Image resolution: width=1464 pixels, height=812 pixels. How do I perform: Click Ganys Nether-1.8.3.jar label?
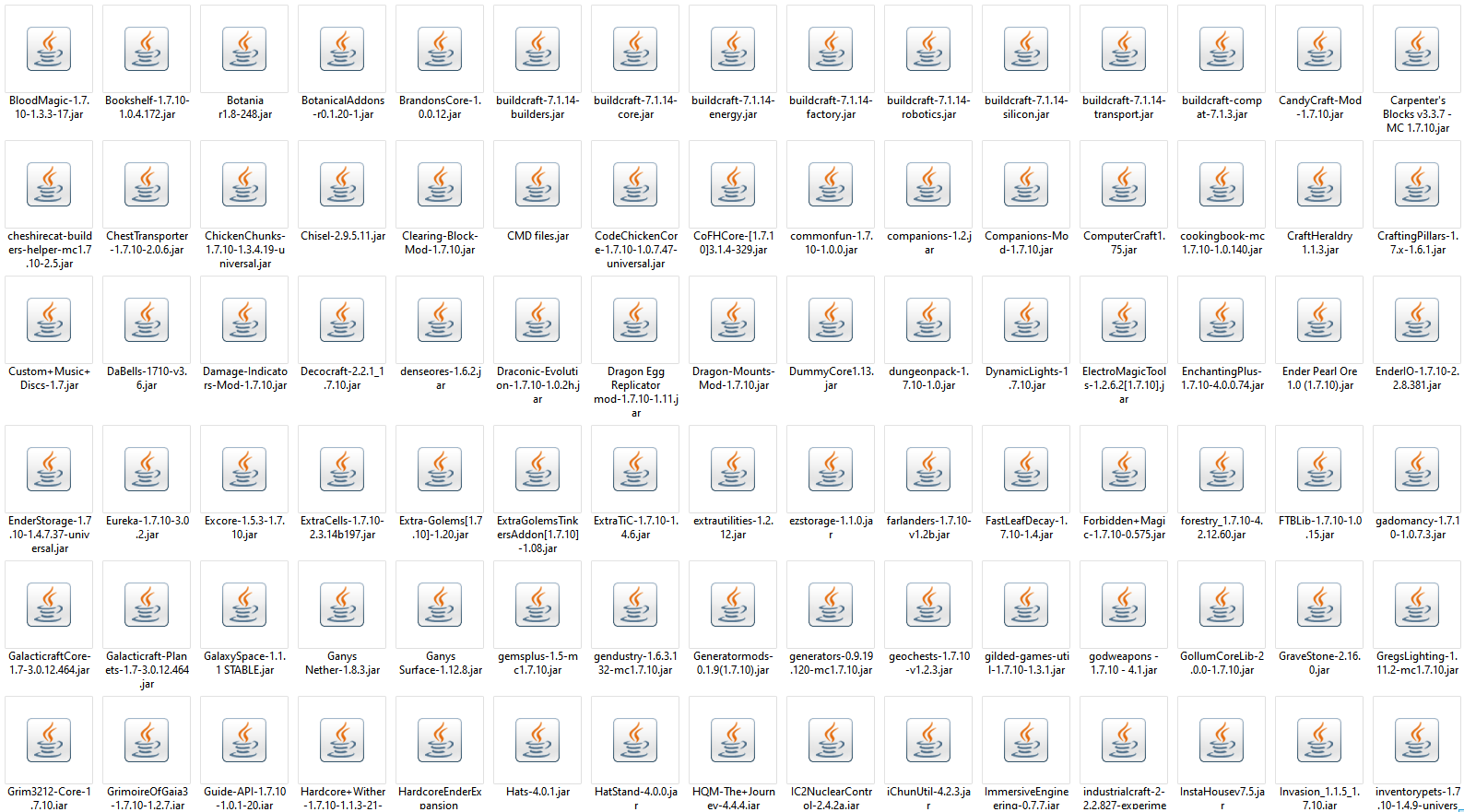(x=342, y=663)
